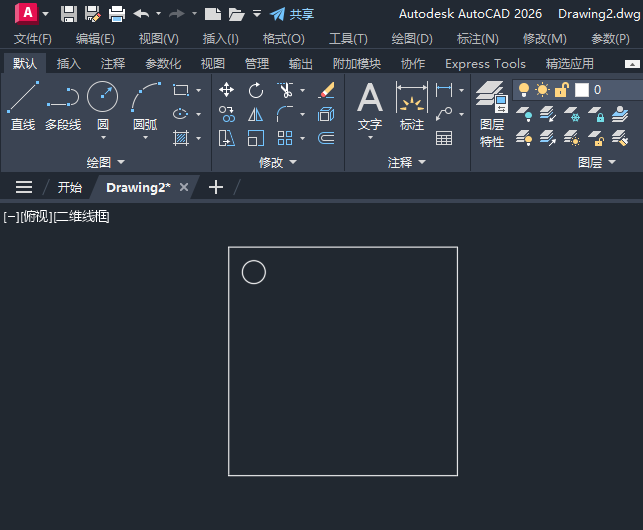643x530 pixels.
Task: Click the Hatch tool icon
Action: pos(181,138)
